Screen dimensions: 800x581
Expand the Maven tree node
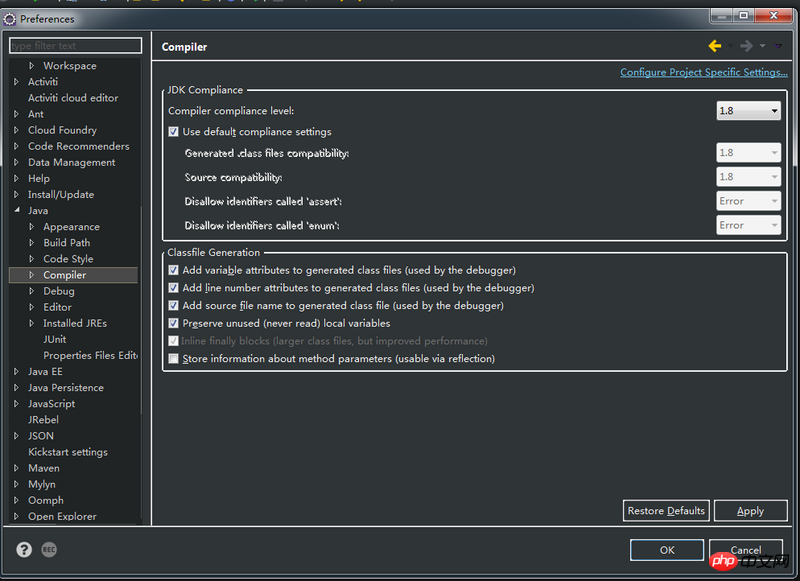tap(16, 468)
